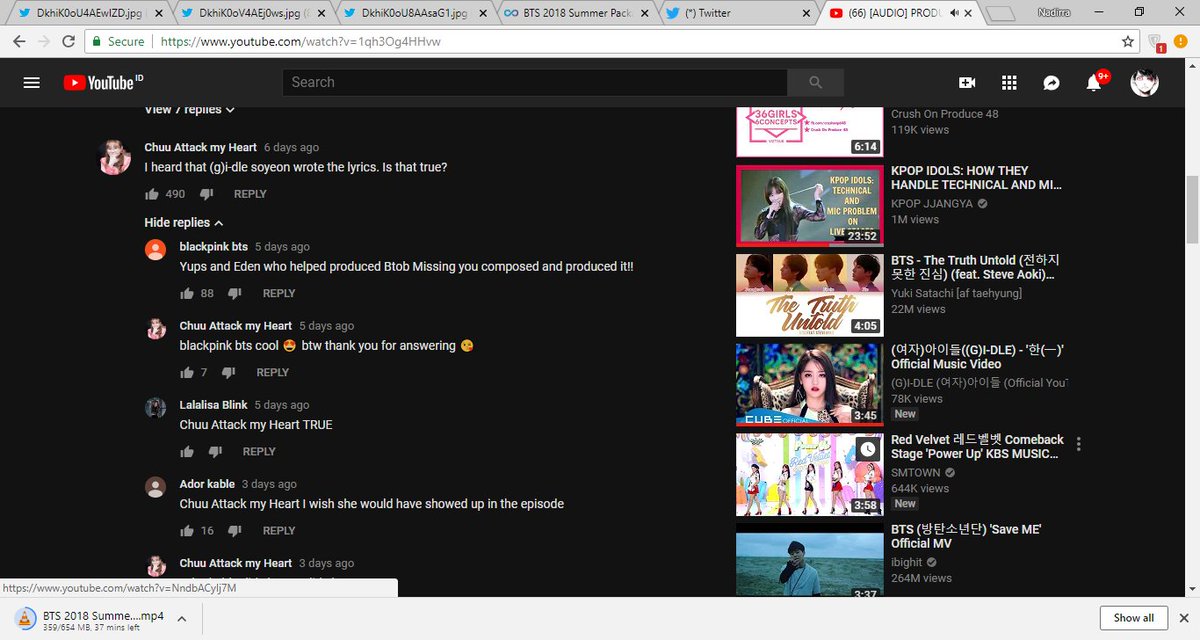Open KPOP IDOLS technical problems video thumbnail
1200x640 pixels.
[x=810, y=205]
